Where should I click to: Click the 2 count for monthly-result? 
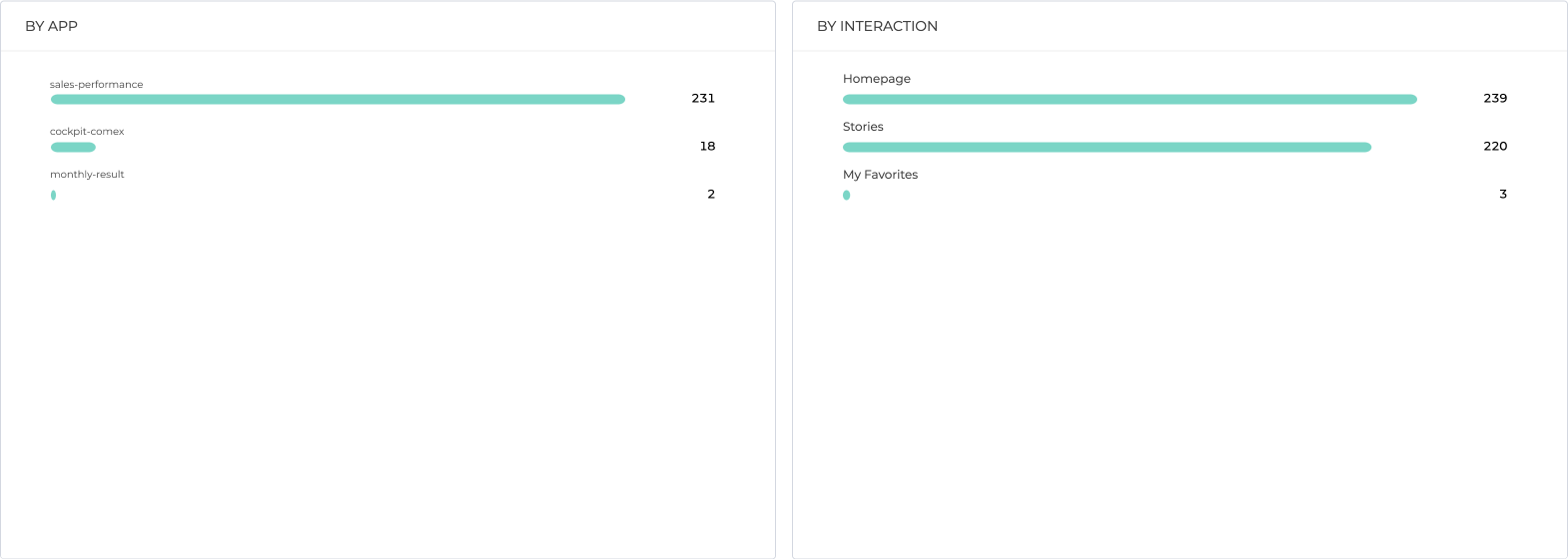[711, 194]
